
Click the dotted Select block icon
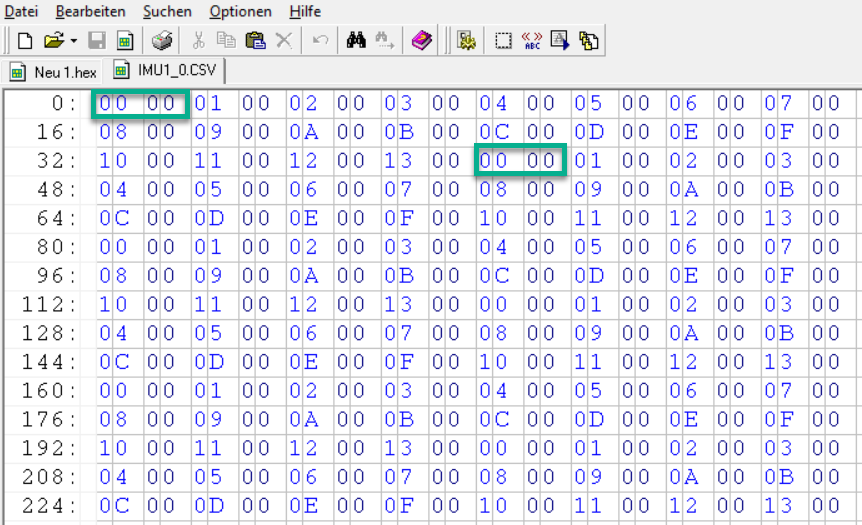click(x=503, y=41)
